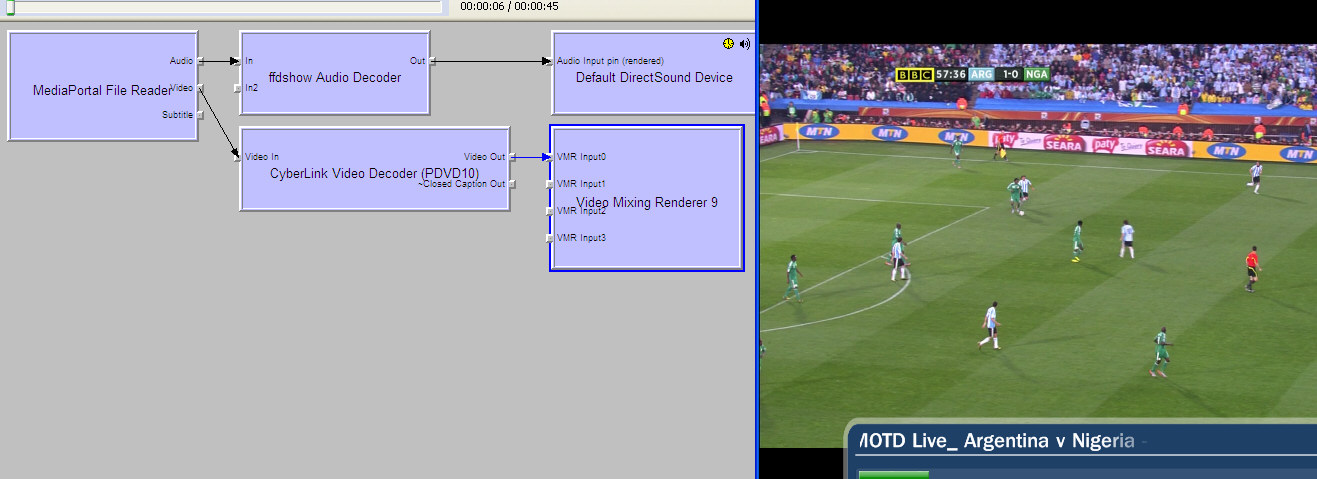
Task: Click the Audio Input pin (rendered)
Action: [x=549, y=61]
